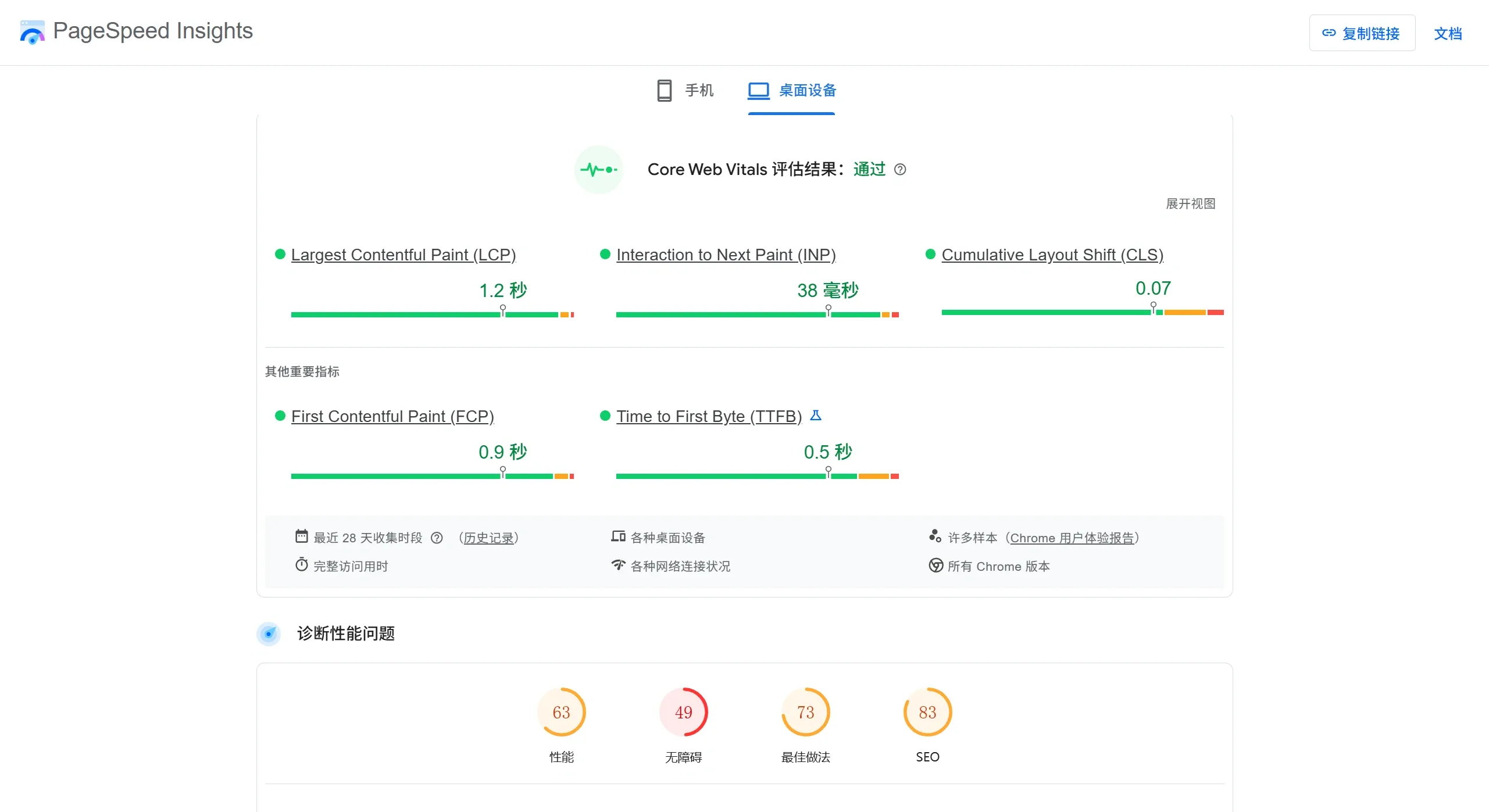Click the green dot beside LCP
The image size is (1489, 812).
coord(280,254)
